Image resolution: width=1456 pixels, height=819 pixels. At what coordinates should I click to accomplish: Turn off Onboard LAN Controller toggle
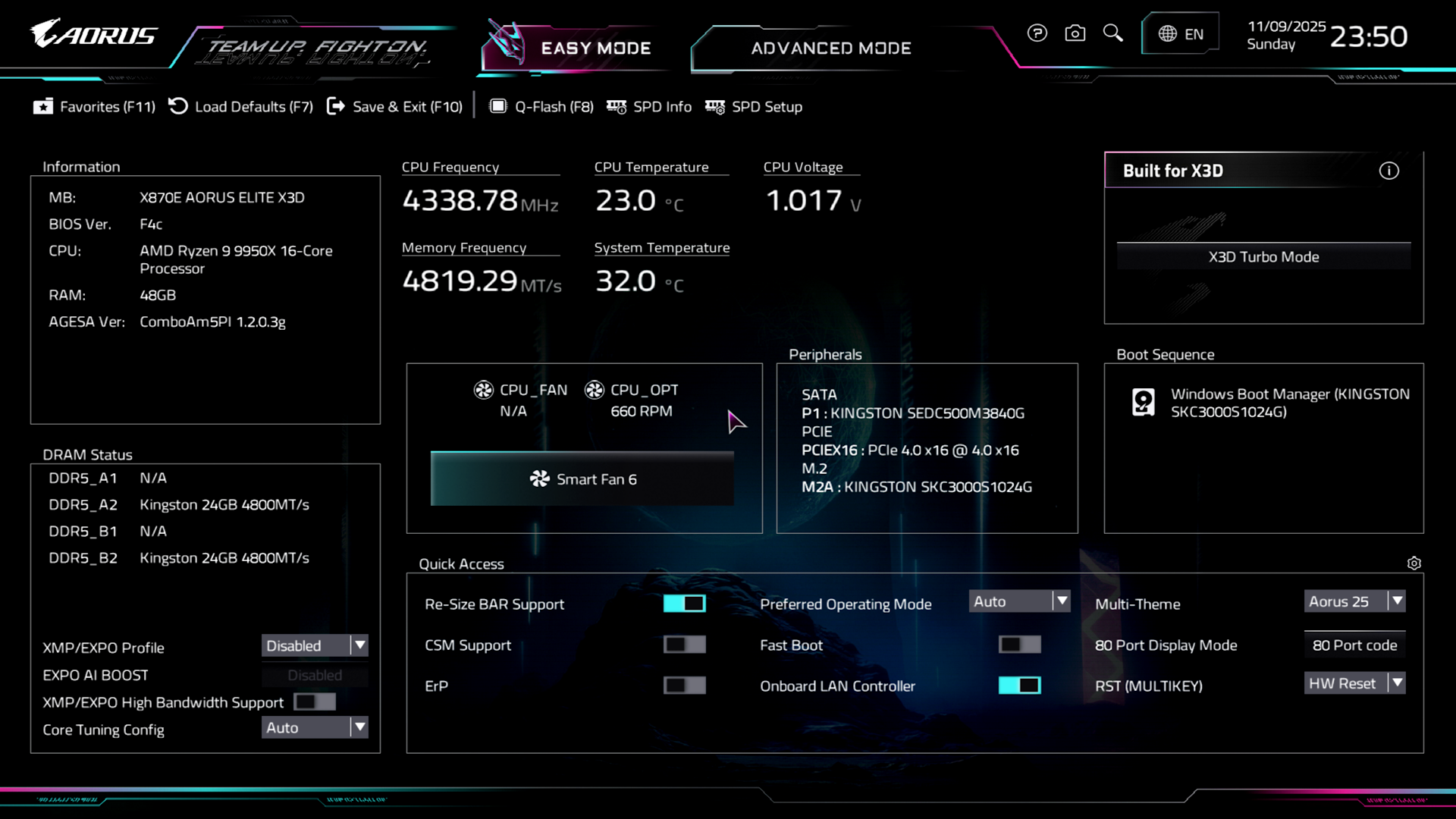(1019, 686)
